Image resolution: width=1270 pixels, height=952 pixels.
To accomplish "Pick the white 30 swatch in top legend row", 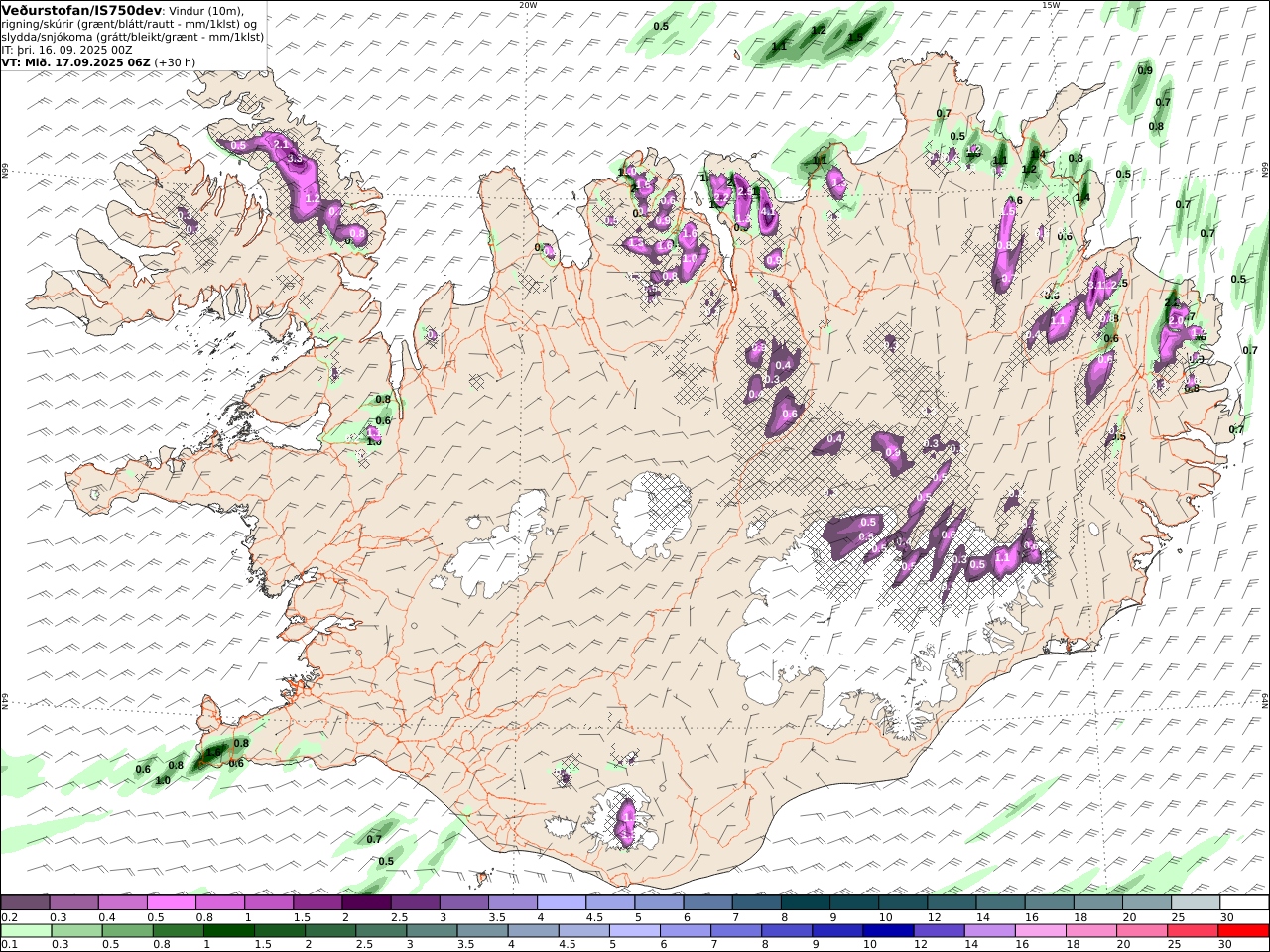I will [1244, 903].
